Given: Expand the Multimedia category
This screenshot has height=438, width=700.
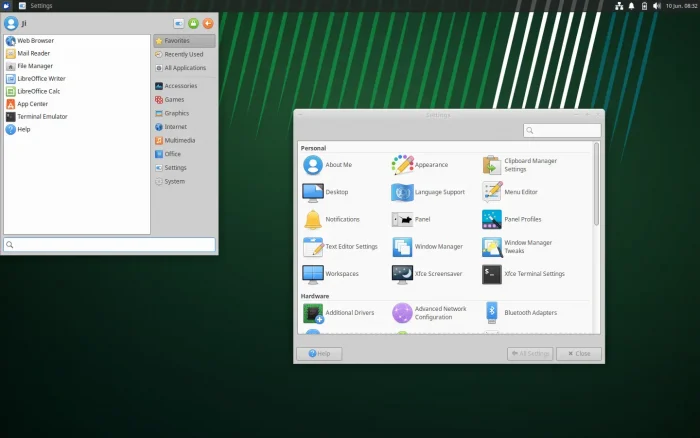Looking at the screenshot, I should click(184, 140).
